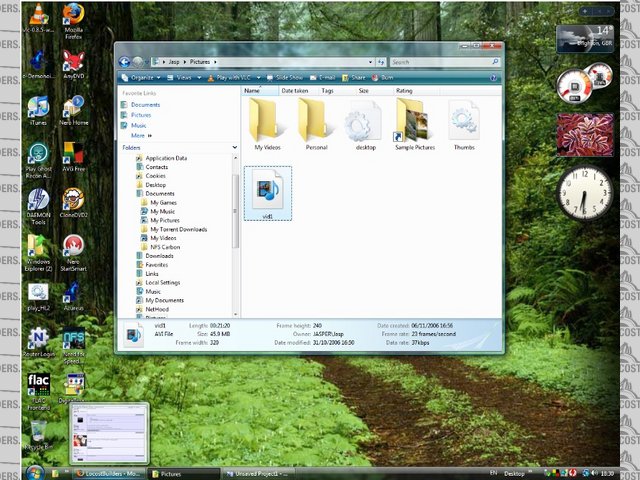Screen dimensions: 640x480
Task: Sort files by the Name column
Action: pos(252,90)
